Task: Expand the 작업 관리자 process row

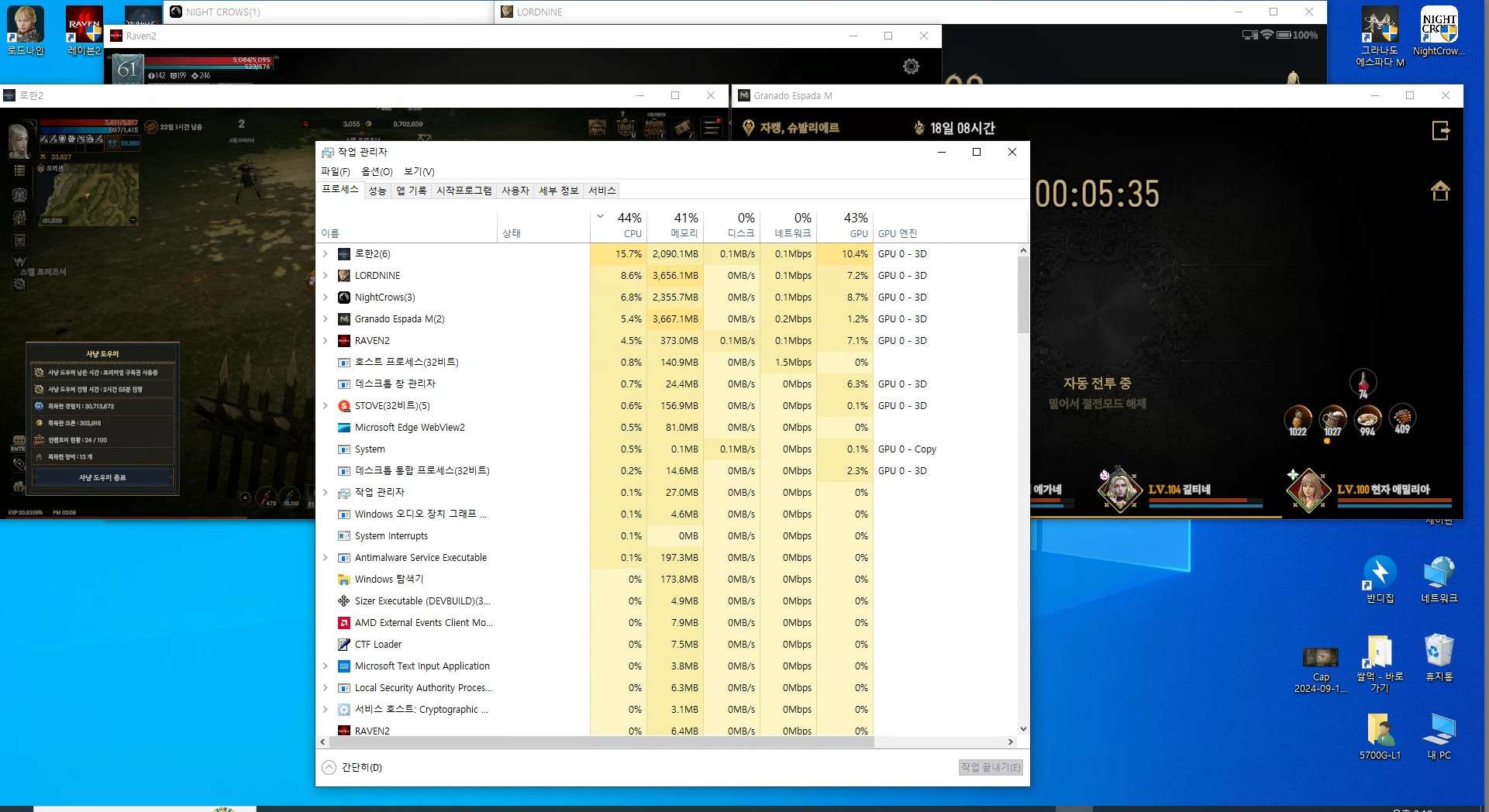Action: [326, 493]
